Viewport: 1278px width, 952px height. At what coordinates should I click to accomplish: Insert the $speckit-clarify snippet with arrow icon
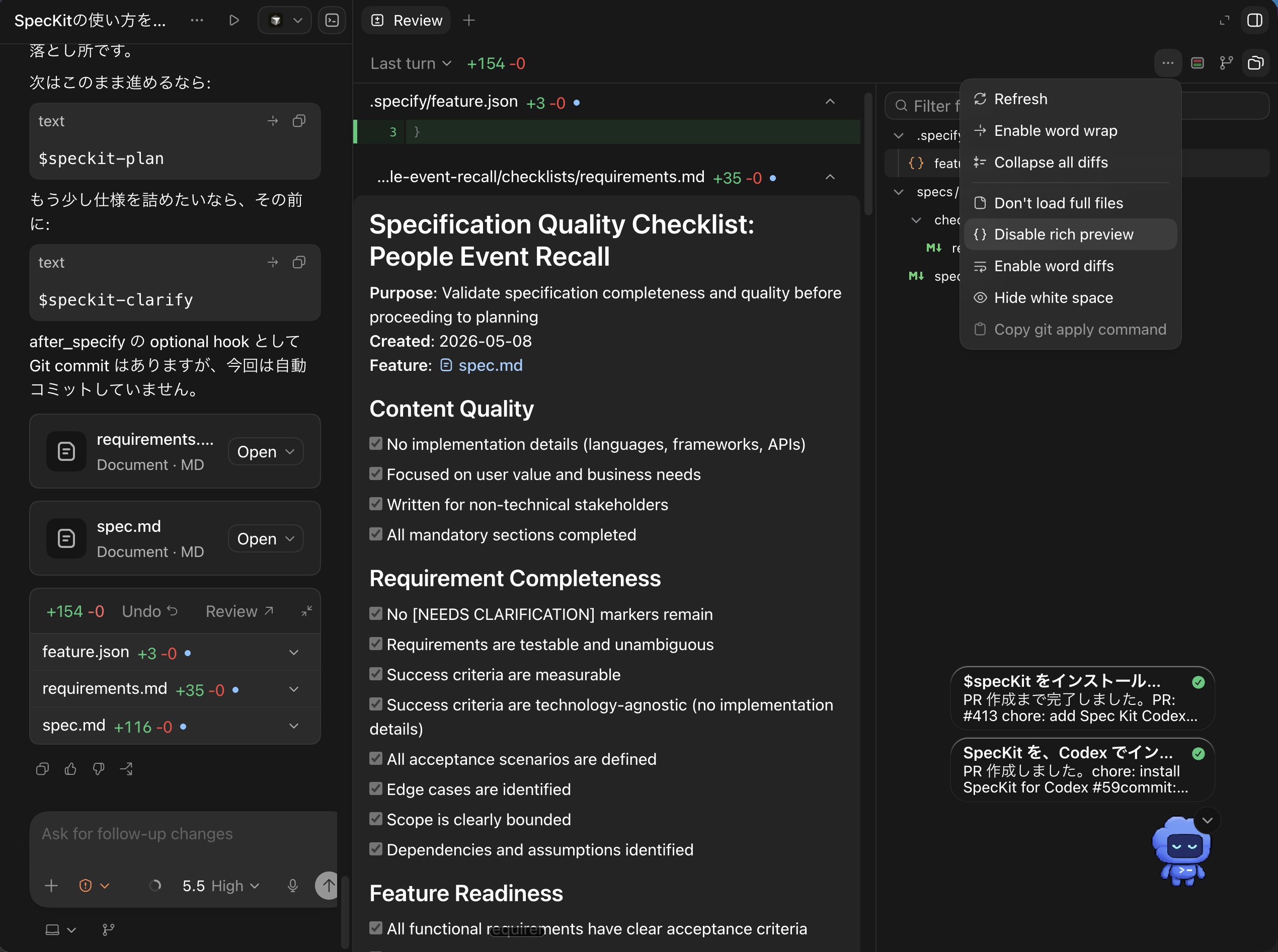point(273,262)
